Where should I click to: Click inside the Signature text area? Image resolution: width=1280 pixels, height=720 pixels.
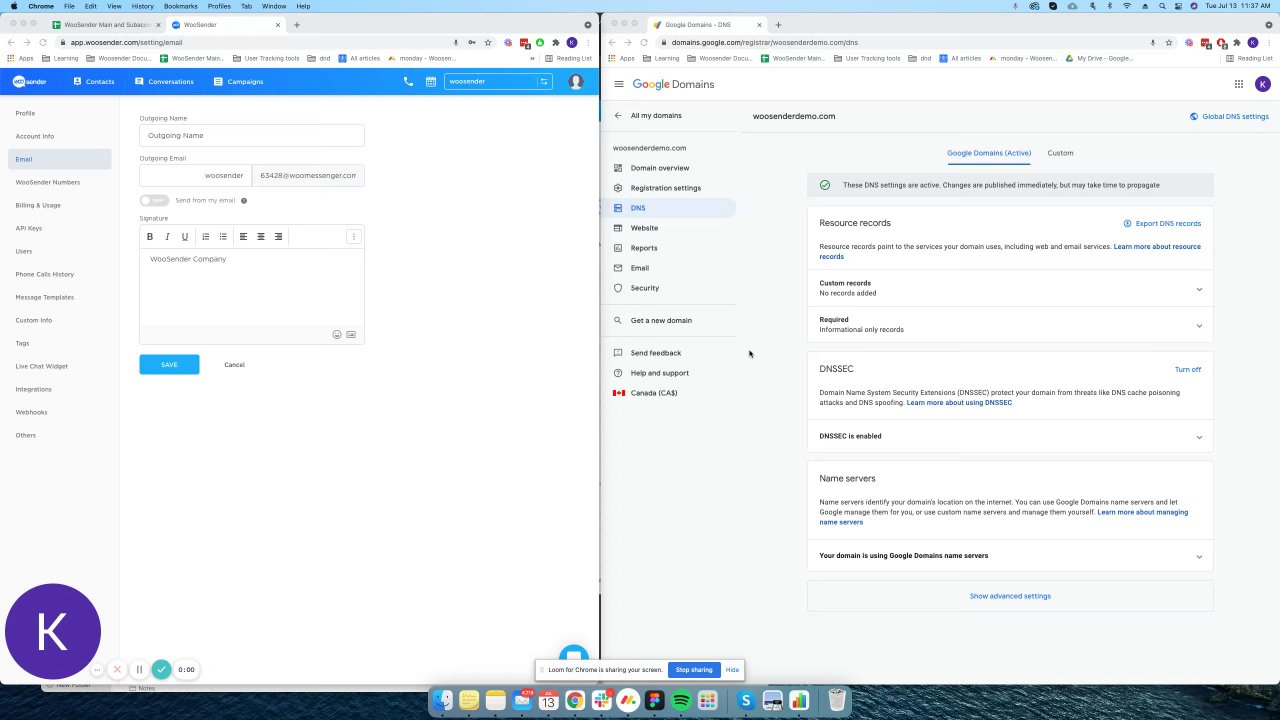coord(252,287)
